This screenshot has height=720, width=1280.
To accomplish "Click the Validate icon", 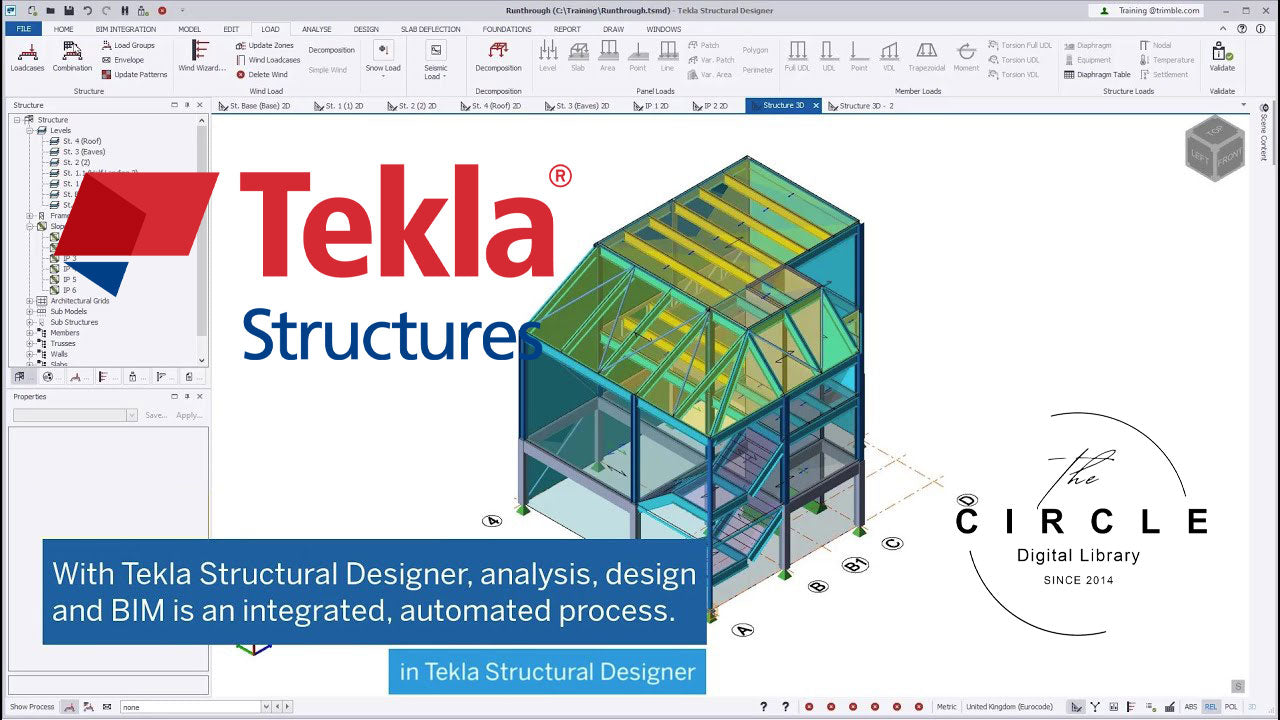I will tap(1222, 51).
